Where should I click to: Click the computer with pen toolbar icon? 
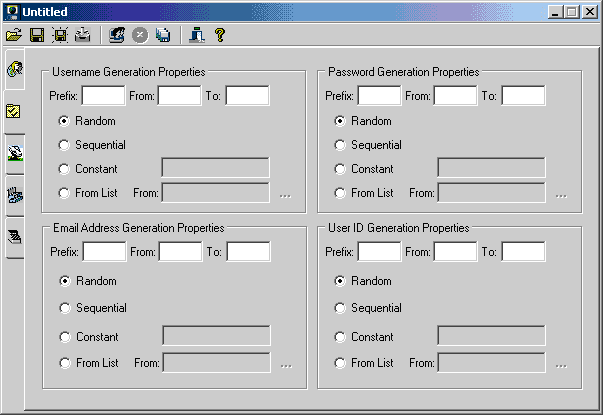[117, 35]
